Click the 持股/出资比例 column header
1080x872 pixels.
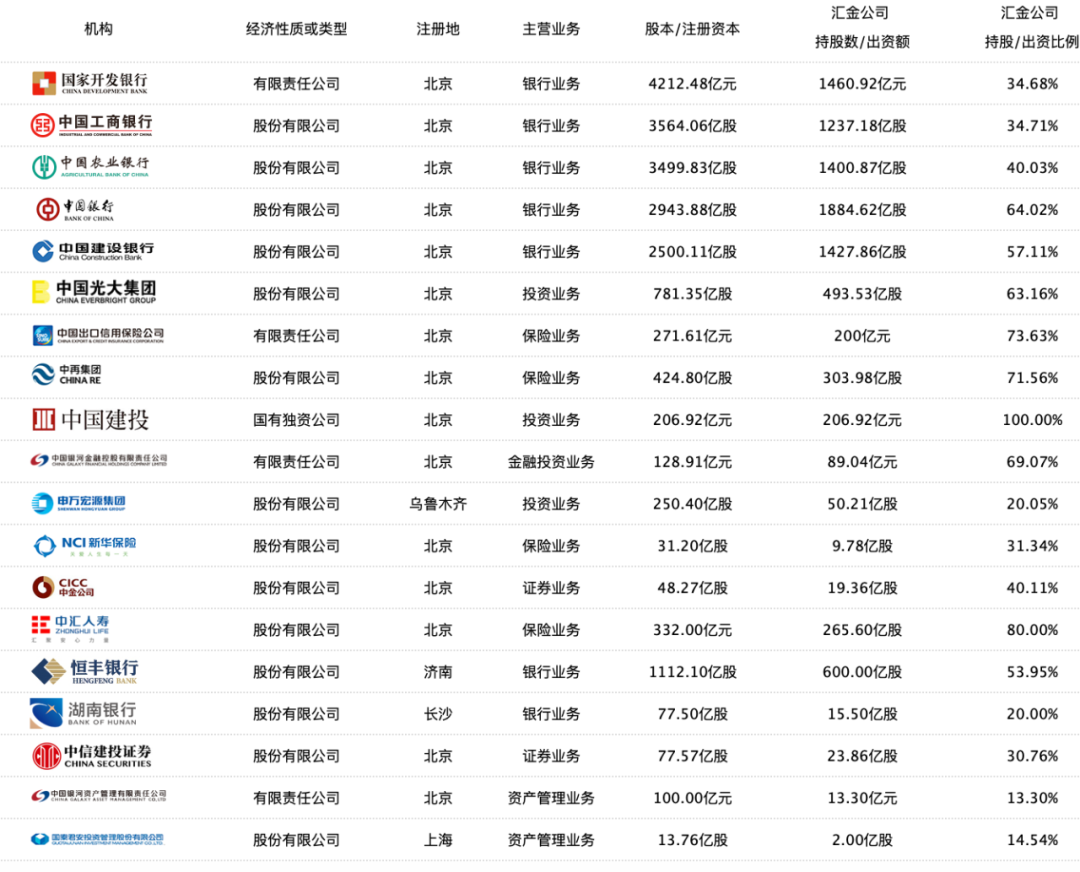[1031, 42]
